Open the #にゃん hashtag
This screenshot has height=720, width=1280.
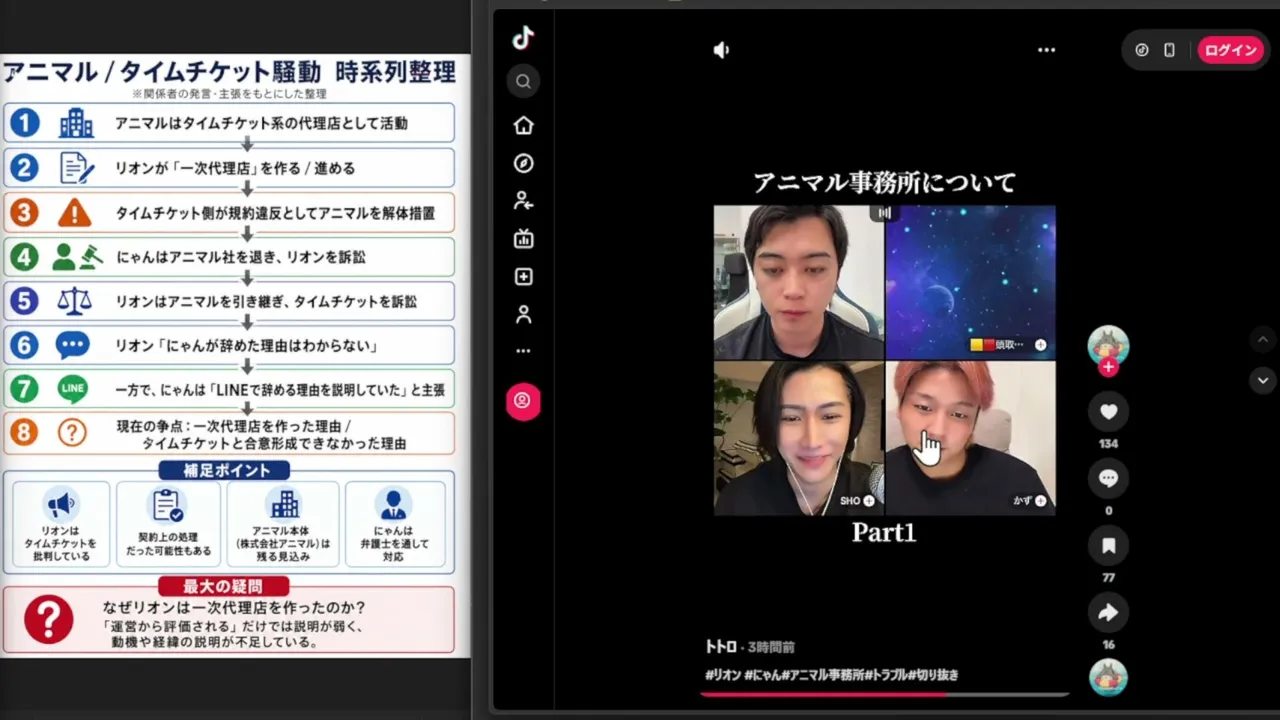coord(762,675)
